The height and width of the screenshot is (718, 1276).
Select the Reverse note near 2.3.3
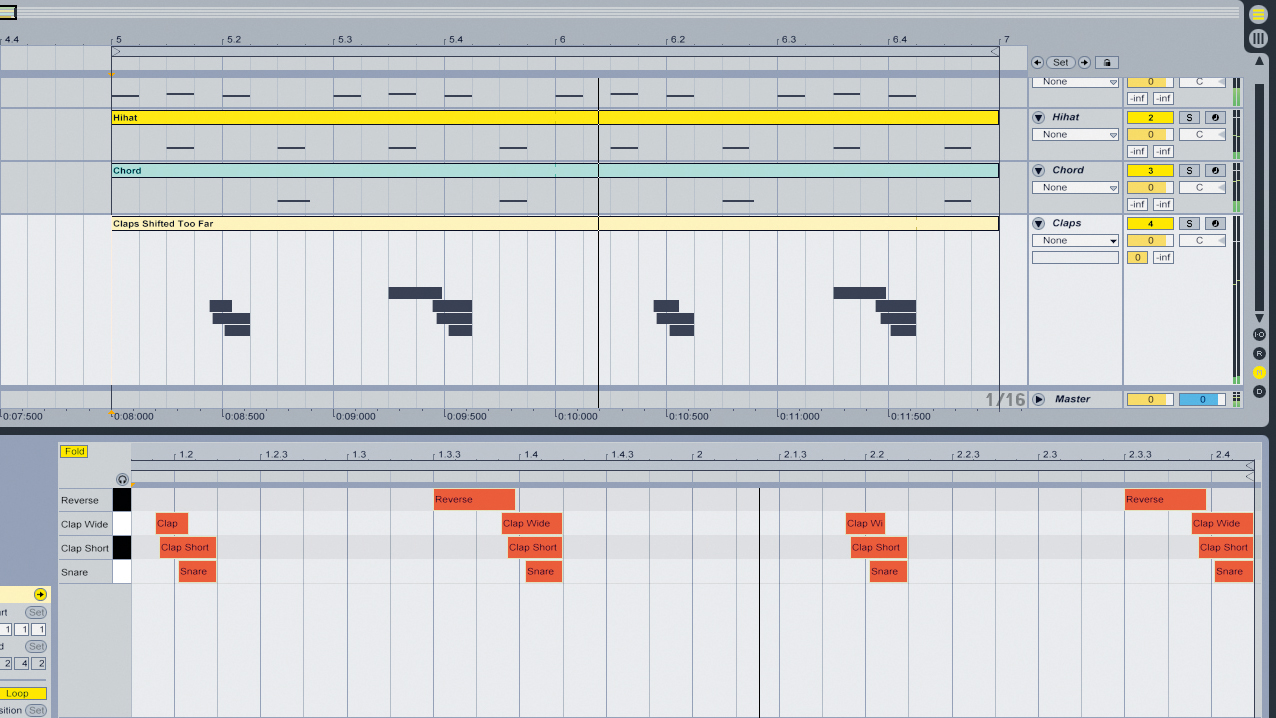1165,500
